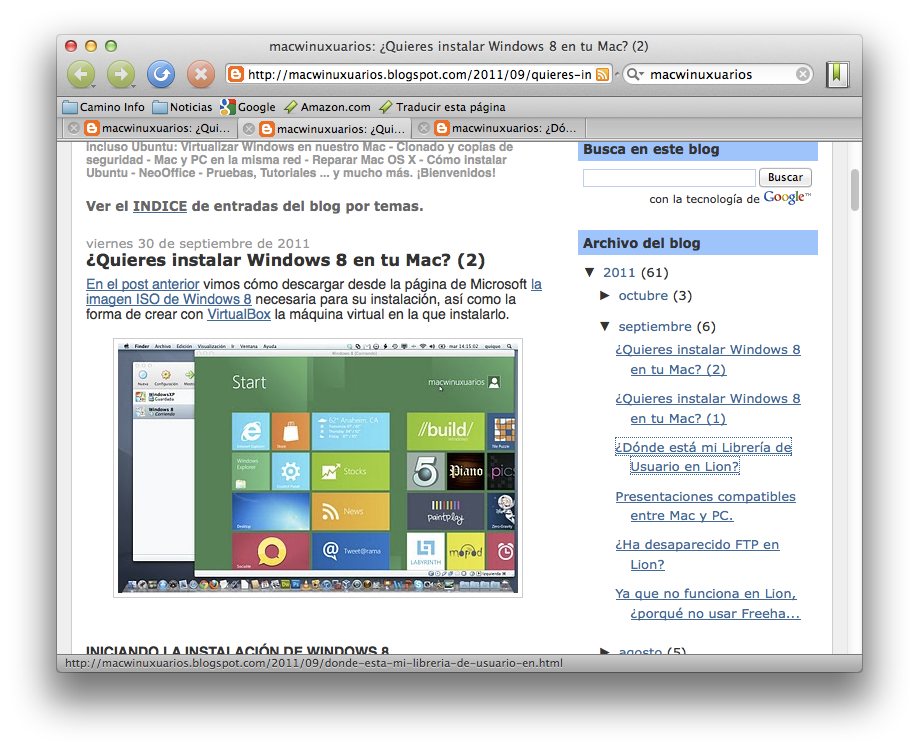
Task: Stop loading with the orange X button
Action: tap(200, 74)
